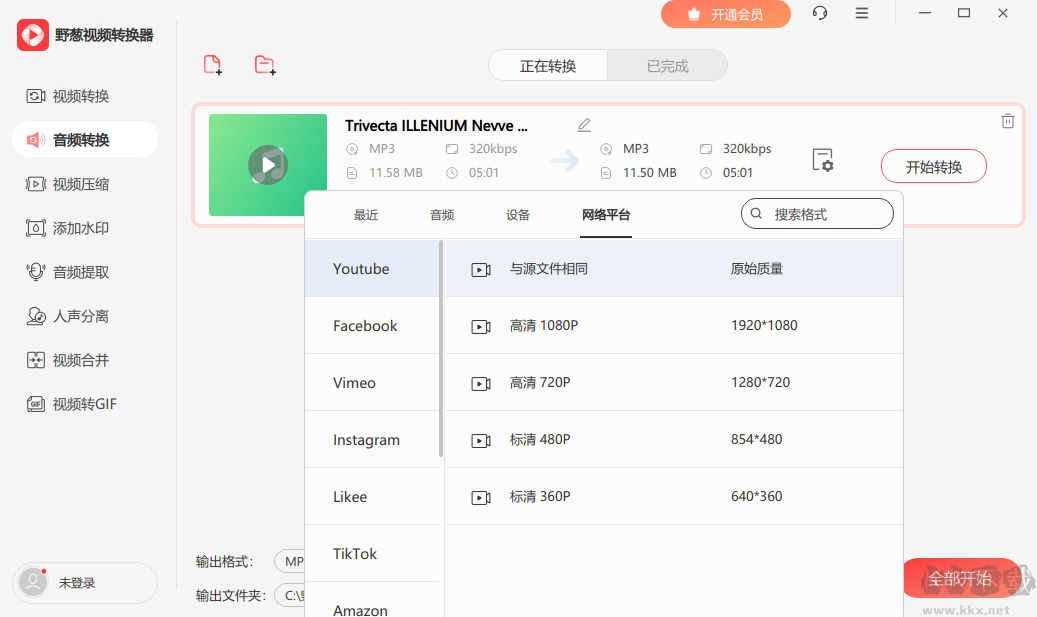This screenshot has height=617, width=1037.
Task: Click the 全部开始 button
Action: [960, 577]
